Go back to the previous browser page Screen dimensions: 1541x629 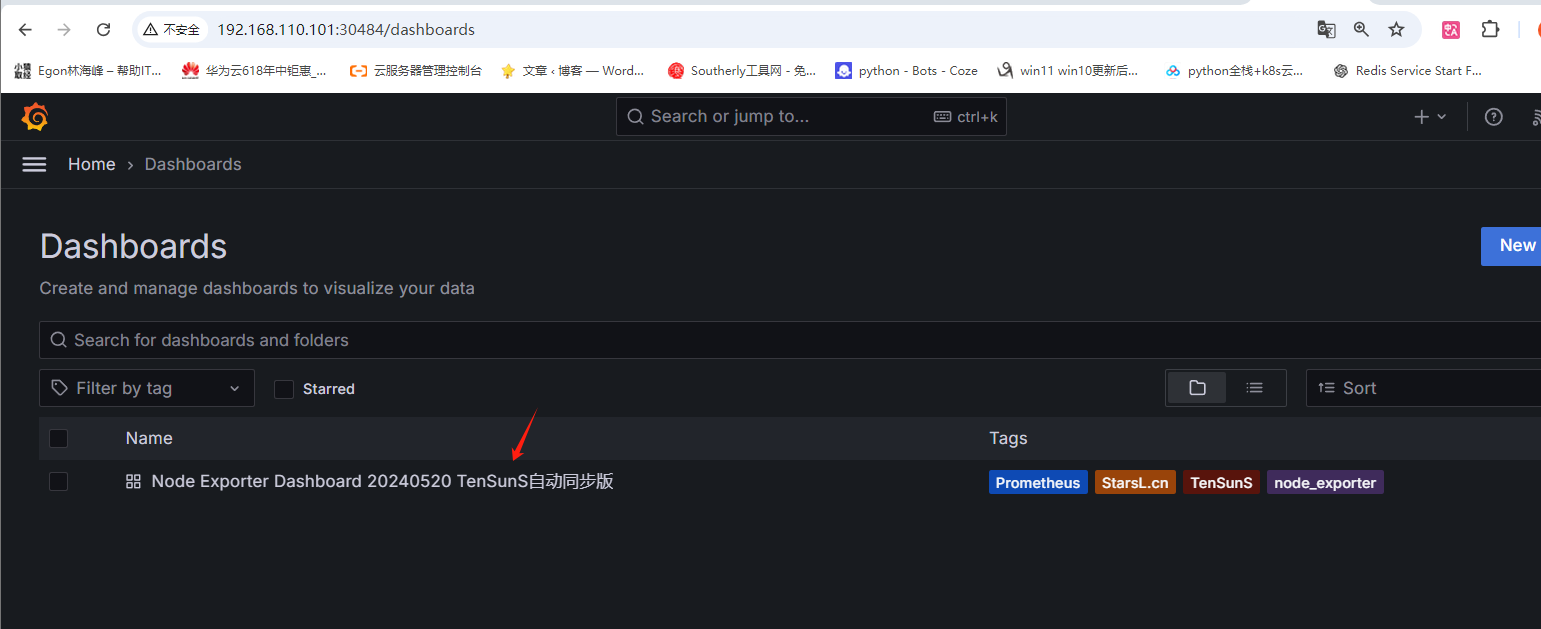pos(26,30)
